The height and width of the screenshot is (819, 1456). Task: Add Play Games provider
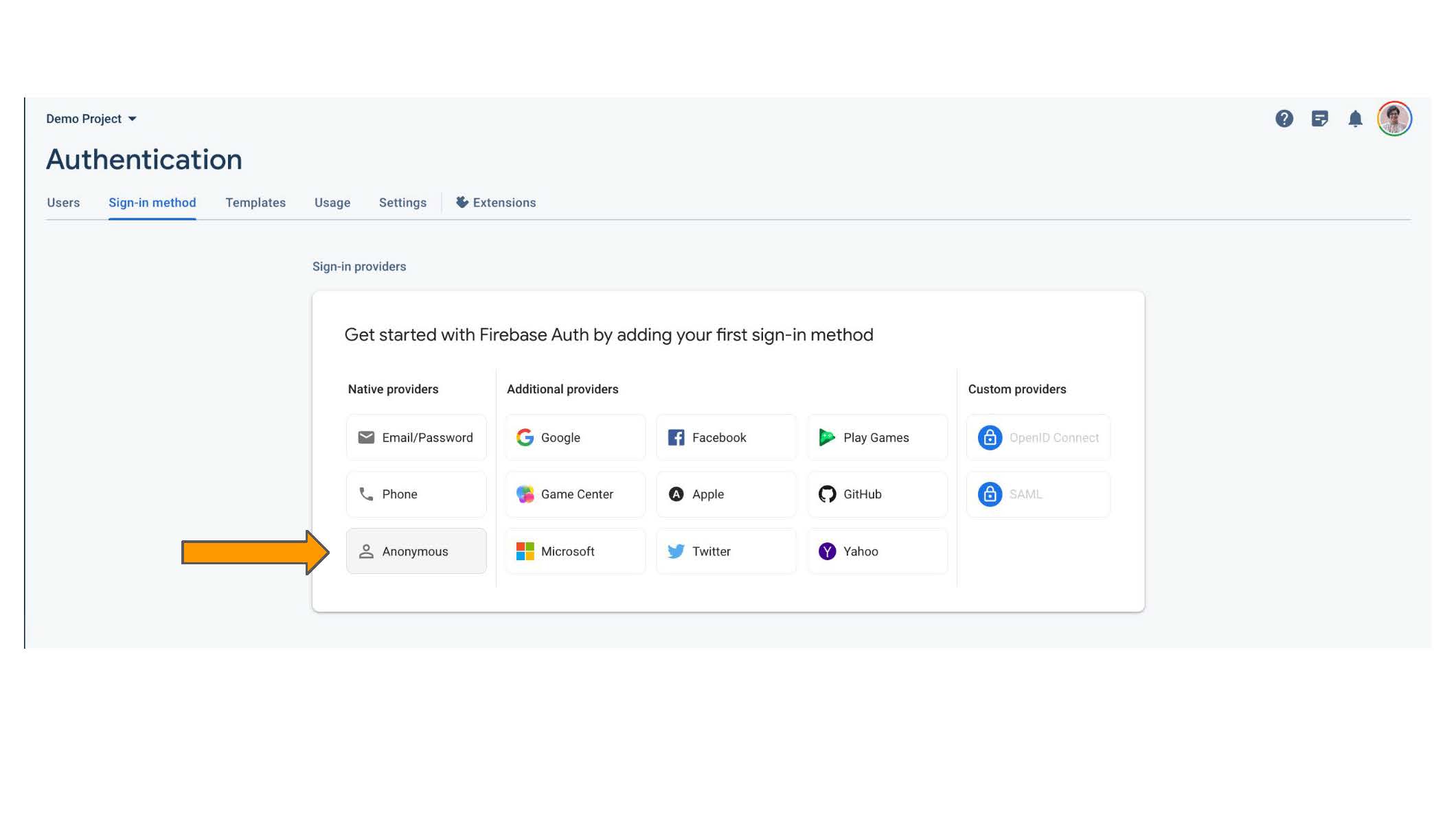click(878, 437)
